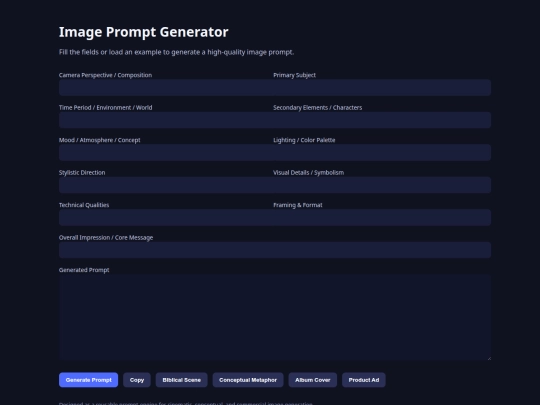Click the Generated Prompt textarea resize handle

tap(489, 358)
